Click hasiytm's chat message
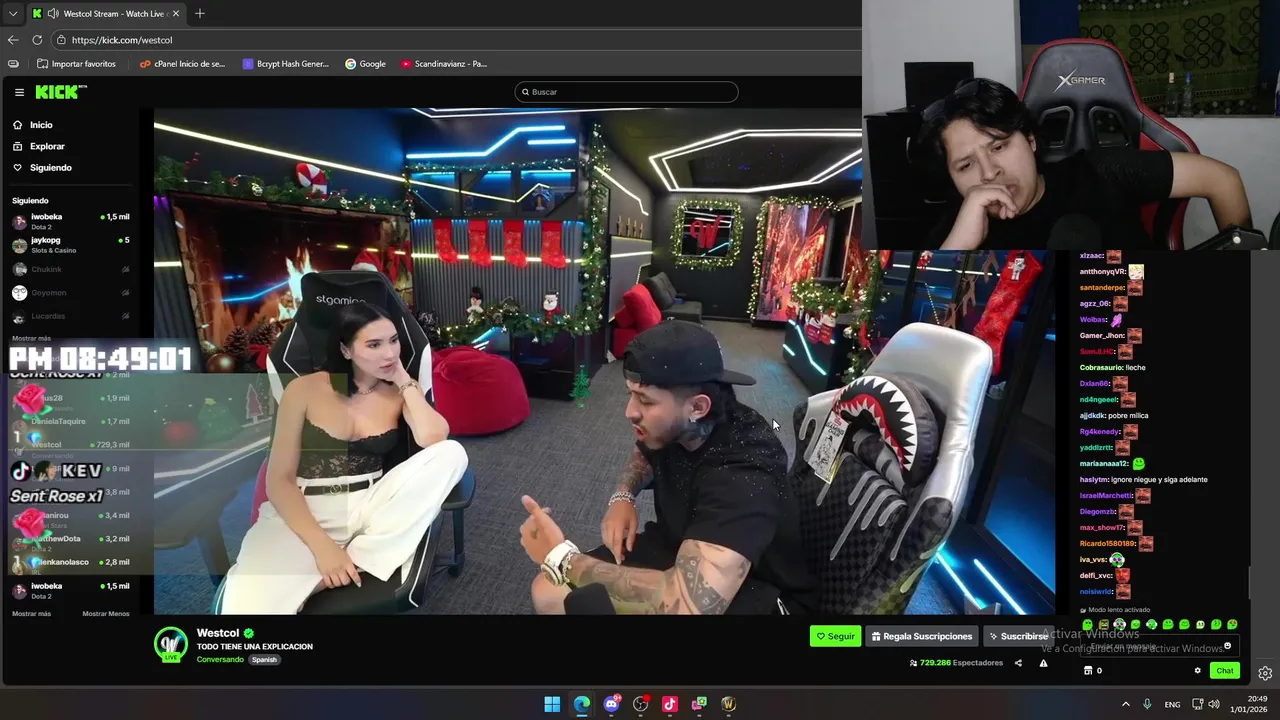1280x720 pixels. click(x=1144, y=479)
